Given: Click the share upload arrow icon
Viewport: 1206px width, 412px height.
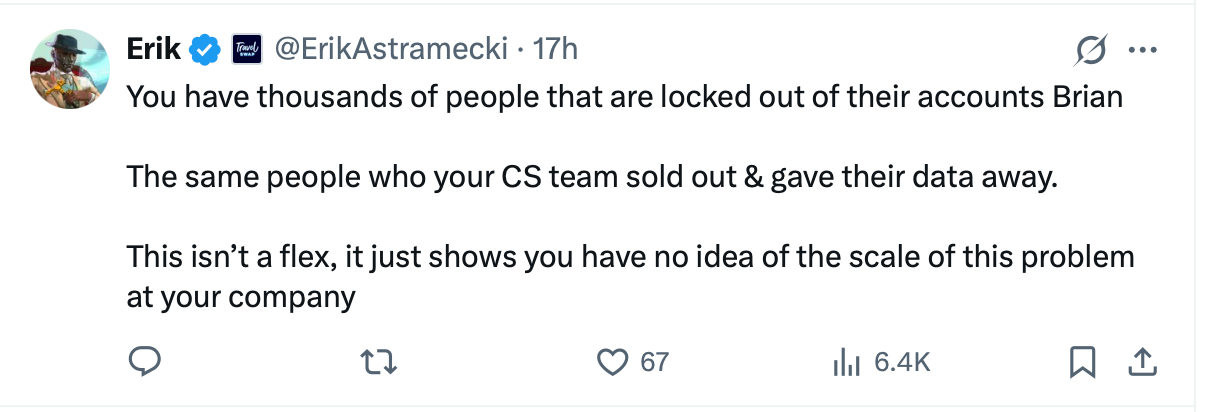Looking at the screenshot, I should point(1140,362).
